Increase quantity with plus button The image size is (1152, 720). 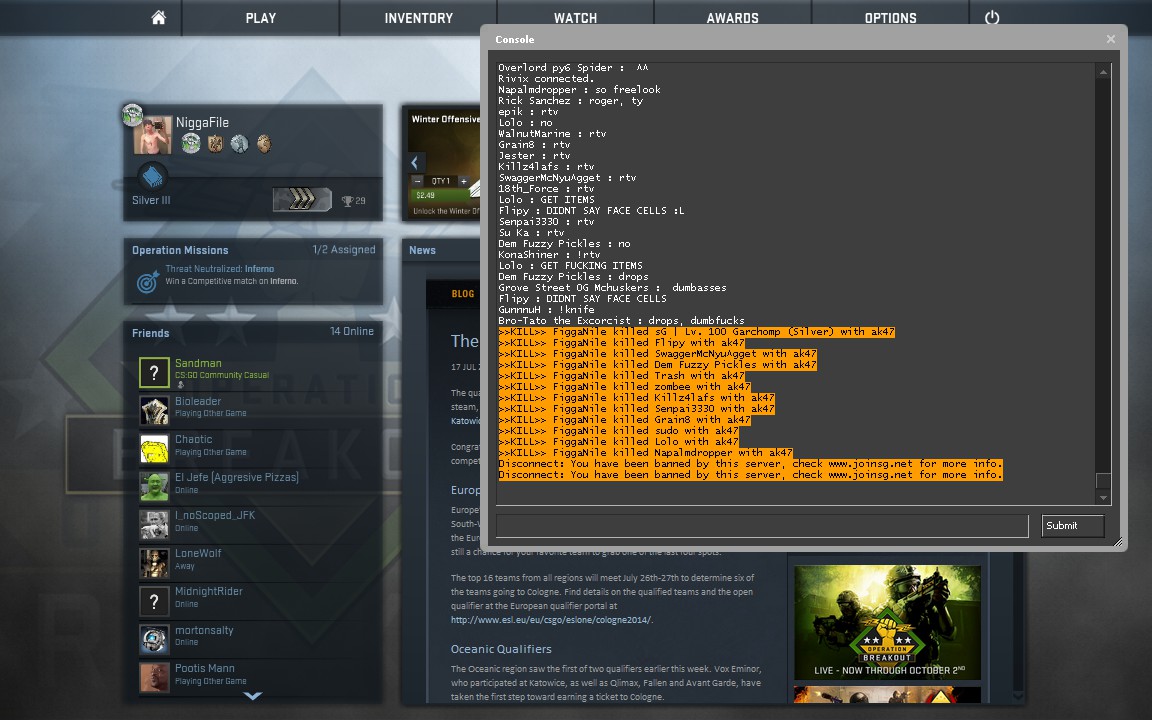464,181
